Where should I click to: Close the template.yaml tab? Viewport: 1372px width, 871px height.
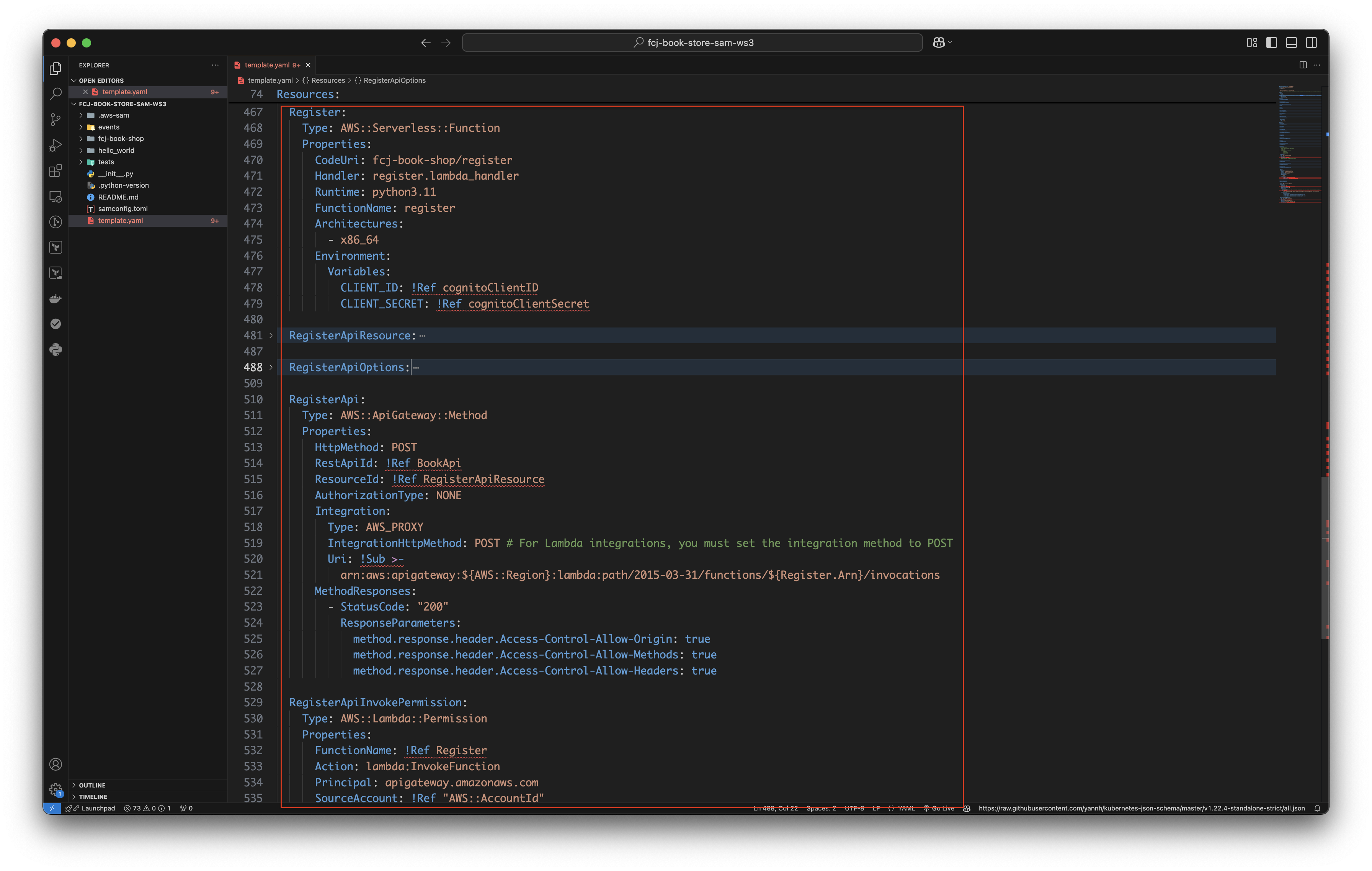point(308,65)
